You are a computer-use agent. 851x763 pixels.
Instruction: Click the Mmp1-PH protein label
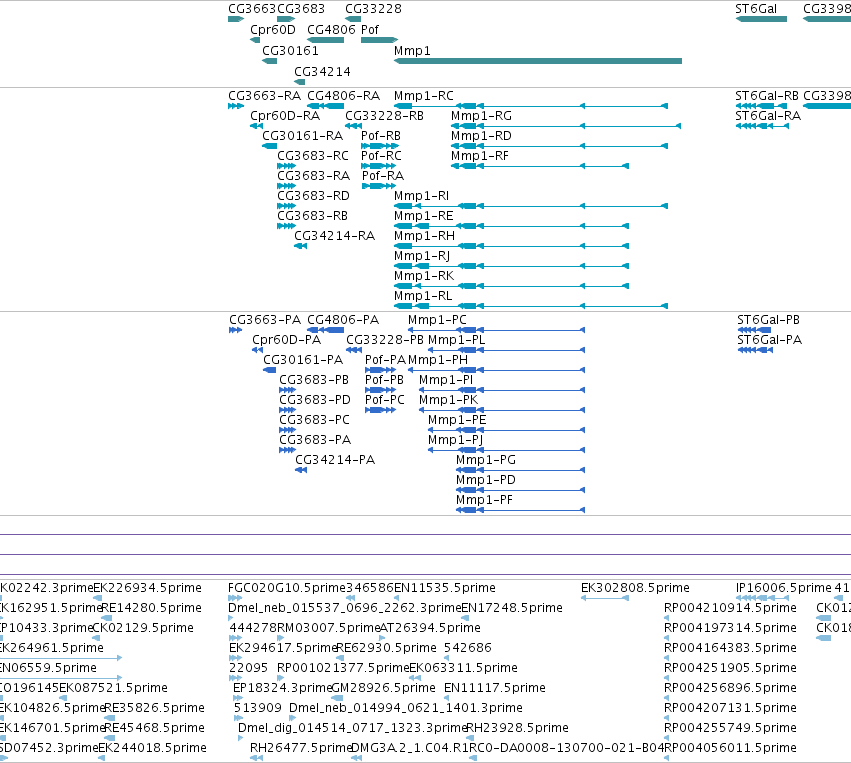tap(437, 360)
